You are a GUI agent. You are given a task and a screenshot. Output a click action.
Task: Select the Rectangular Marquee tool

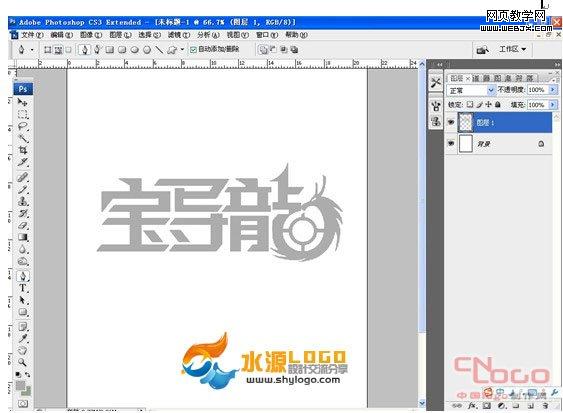tap(23, 115)
